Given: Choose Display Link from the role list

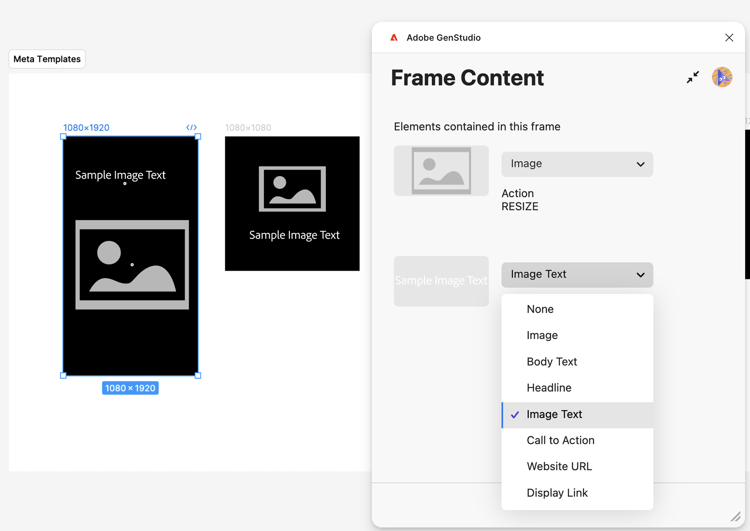Looking at the screenshot, I should click(x=577, y=493).
